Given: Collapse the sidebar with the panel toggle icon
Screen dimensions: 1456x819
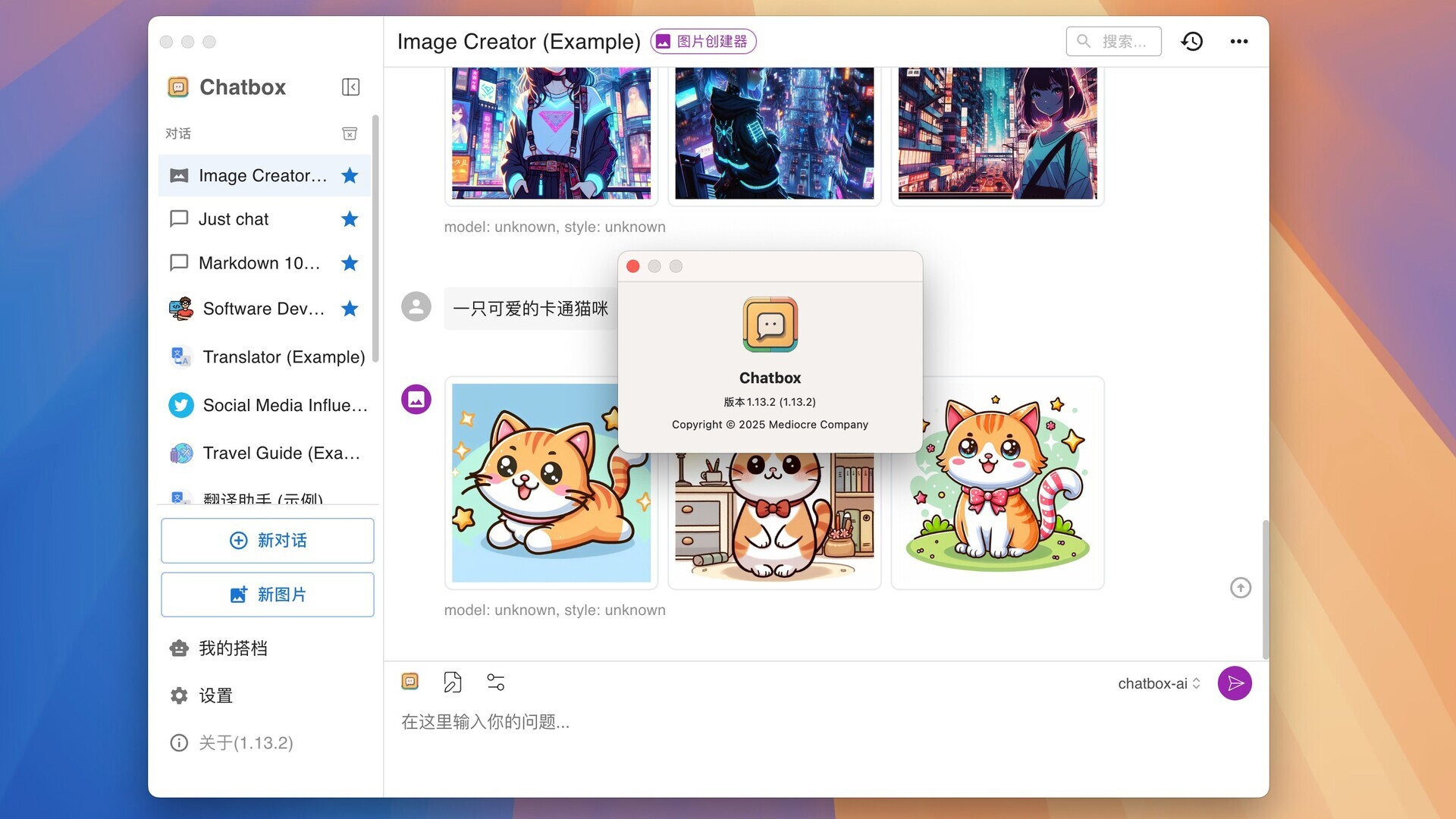Looking at the screenshot, I should 350,86.
